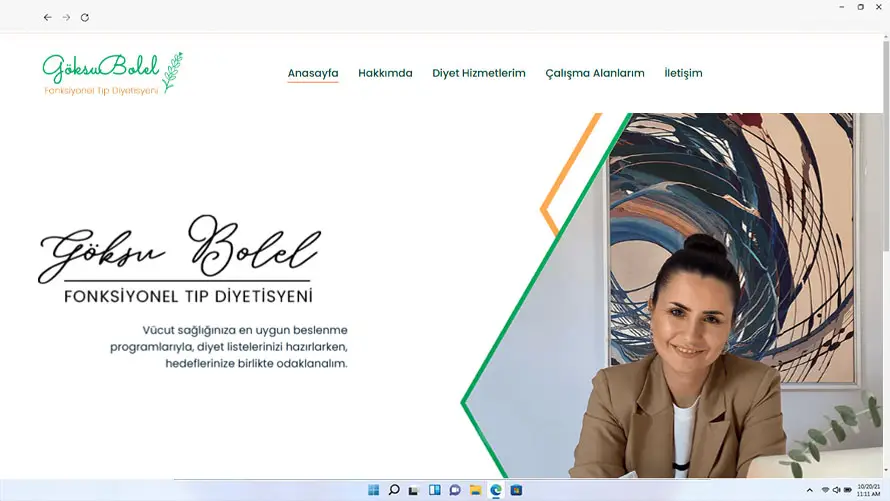The image size is (890, 501).
Task: Minimize the browser window
Action: click(842, 7)
